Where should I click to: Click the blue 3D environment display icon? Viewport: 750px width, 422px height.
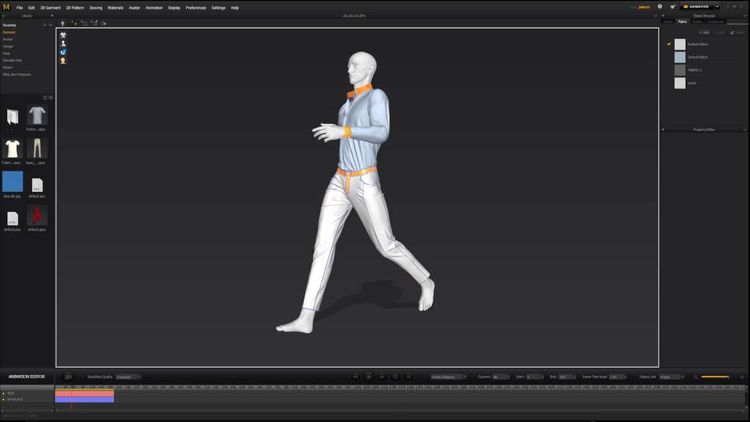click(63, 52)
